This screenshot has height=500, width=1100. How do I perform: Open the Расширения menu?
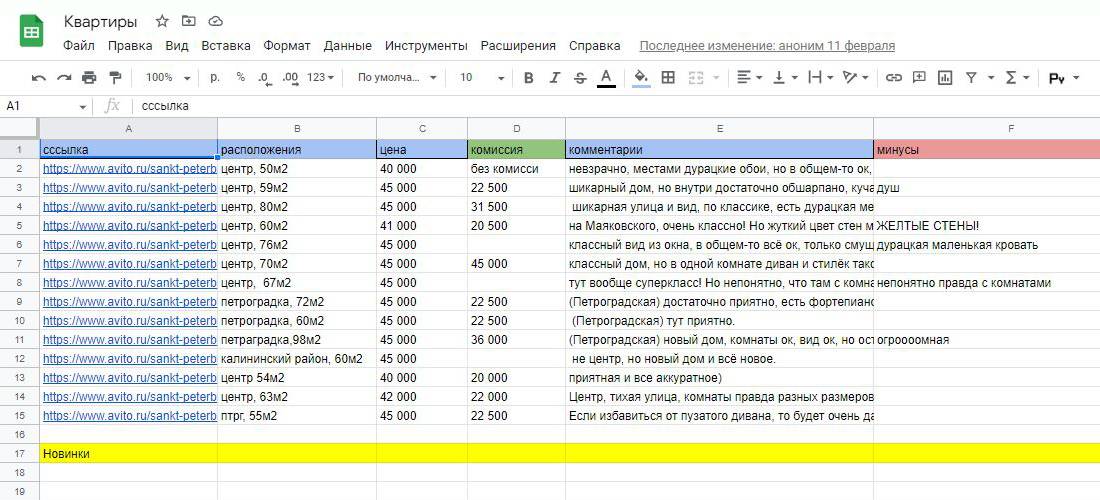pyautogui.click(x=518, y=46)
